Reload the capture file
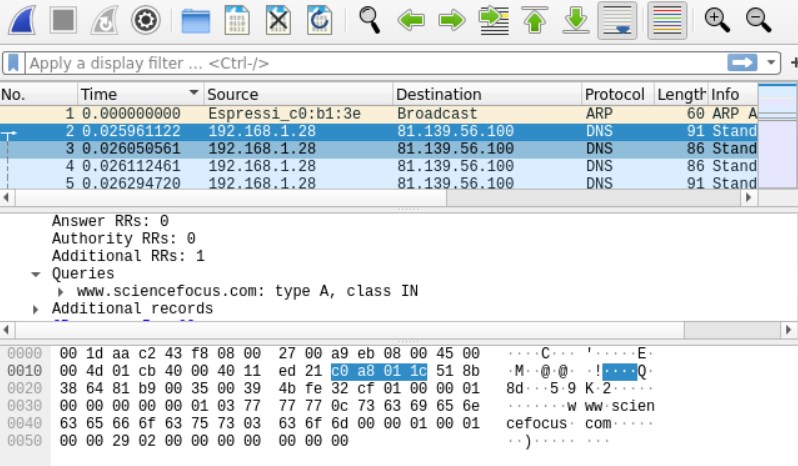 coord(319,19)
